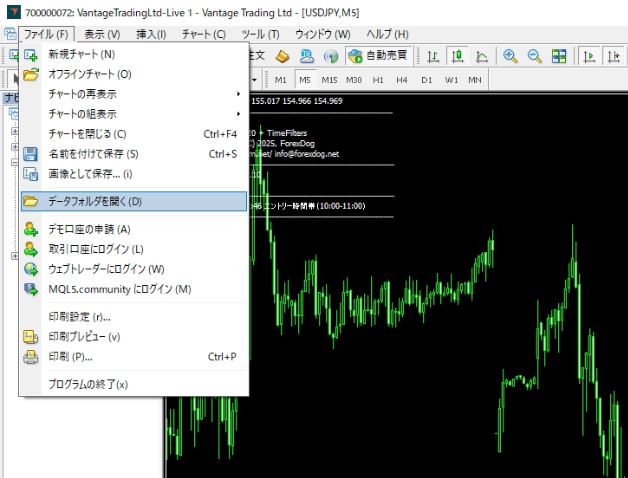Zoom in the chart with magnifier plus
The height and width of the screenshot is (478, 628).
pos(510,56)
